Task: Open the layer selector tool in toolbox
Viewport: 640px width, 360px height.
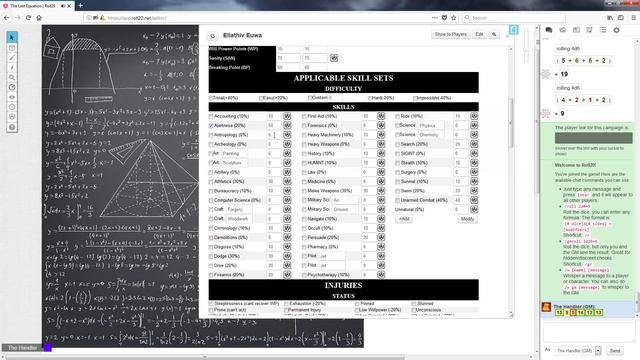Action: click(12, 48)
